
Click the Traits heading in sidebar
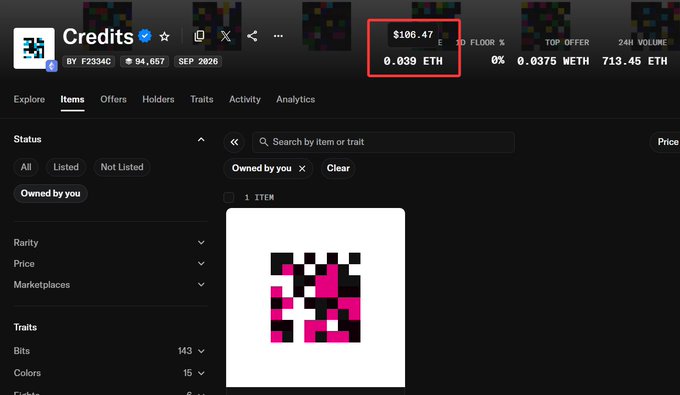click(x=25, y=327)
